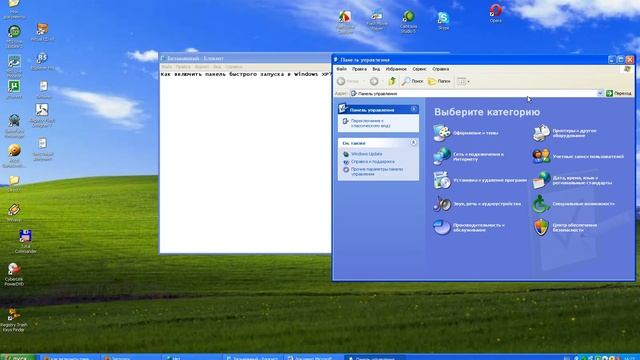Screen dimensions: 640x360
Task: Open Date, Time, Language and Regional icon
Action: coord(541,180)
